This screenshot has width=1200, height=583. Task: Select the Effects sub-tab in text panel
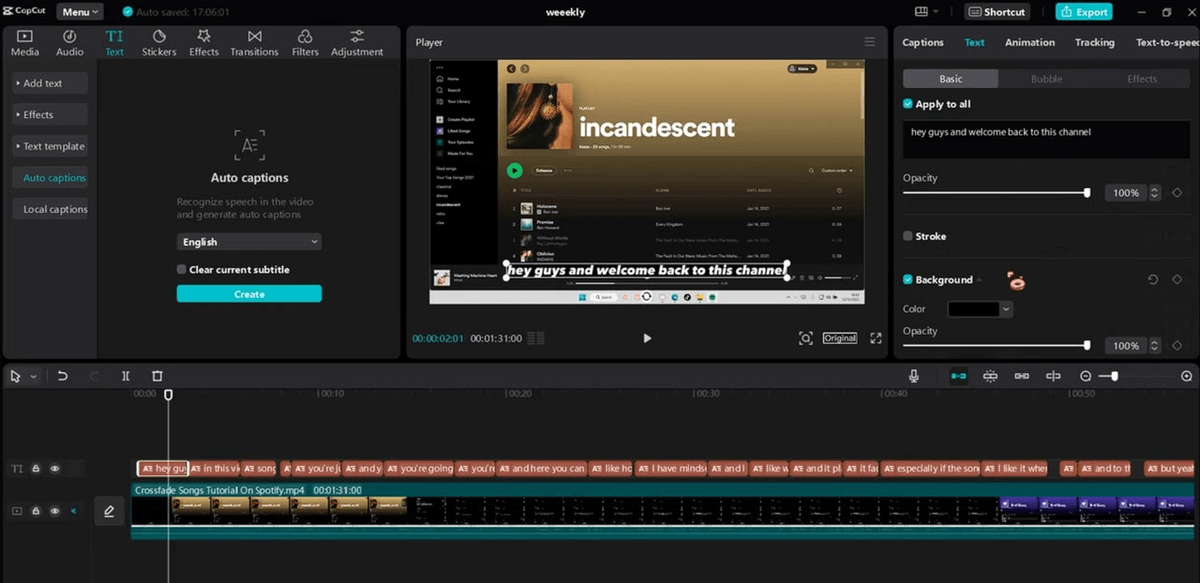click(1142, 78)
